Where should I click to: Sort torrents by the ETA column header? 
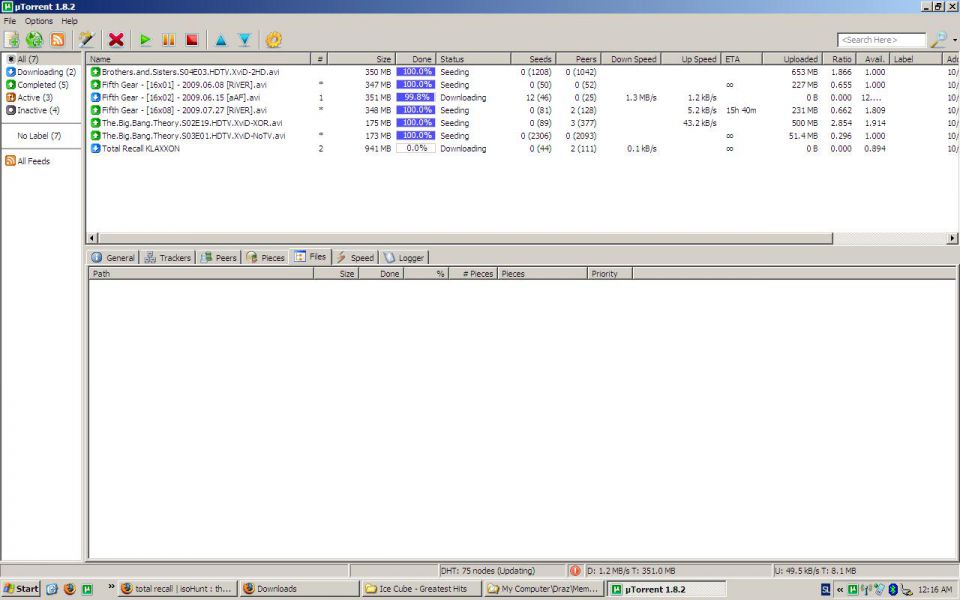pos(742,59)
